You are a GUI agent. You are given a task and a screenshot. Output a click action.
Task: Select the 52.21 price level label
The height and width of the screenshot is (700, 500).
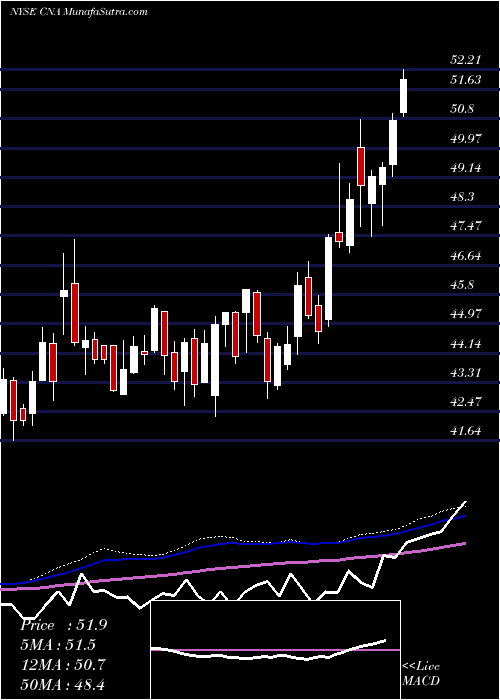tap(466, 60)
